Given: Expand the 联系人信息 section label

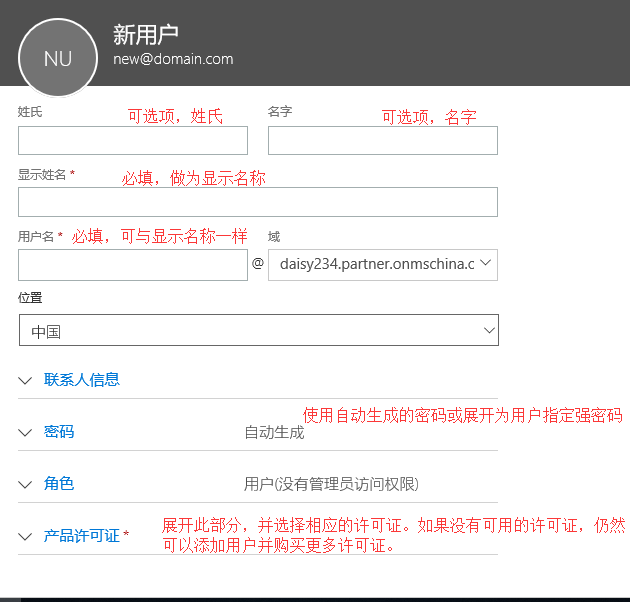Looking at the screenshot, I should click(82, 380).
